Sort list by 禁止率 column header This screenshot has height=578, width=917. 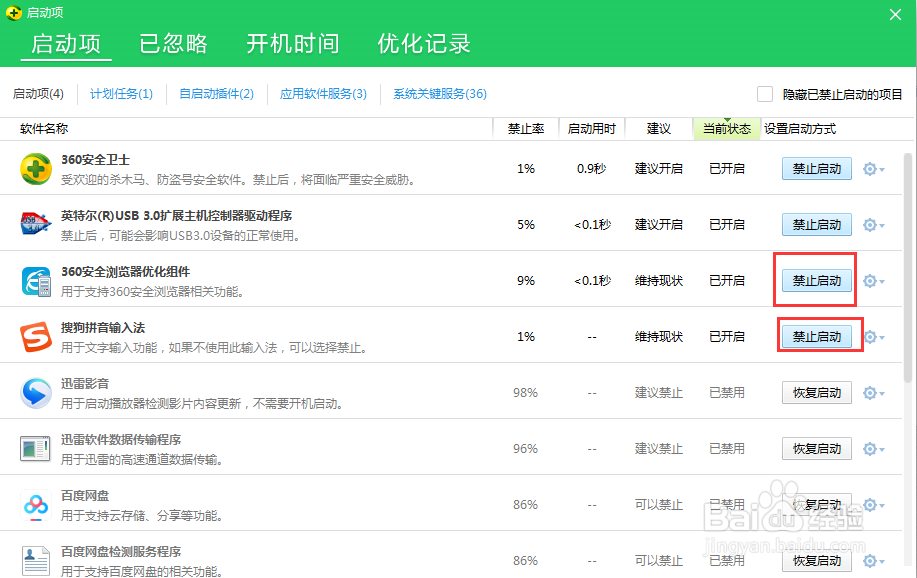point(526,129)
